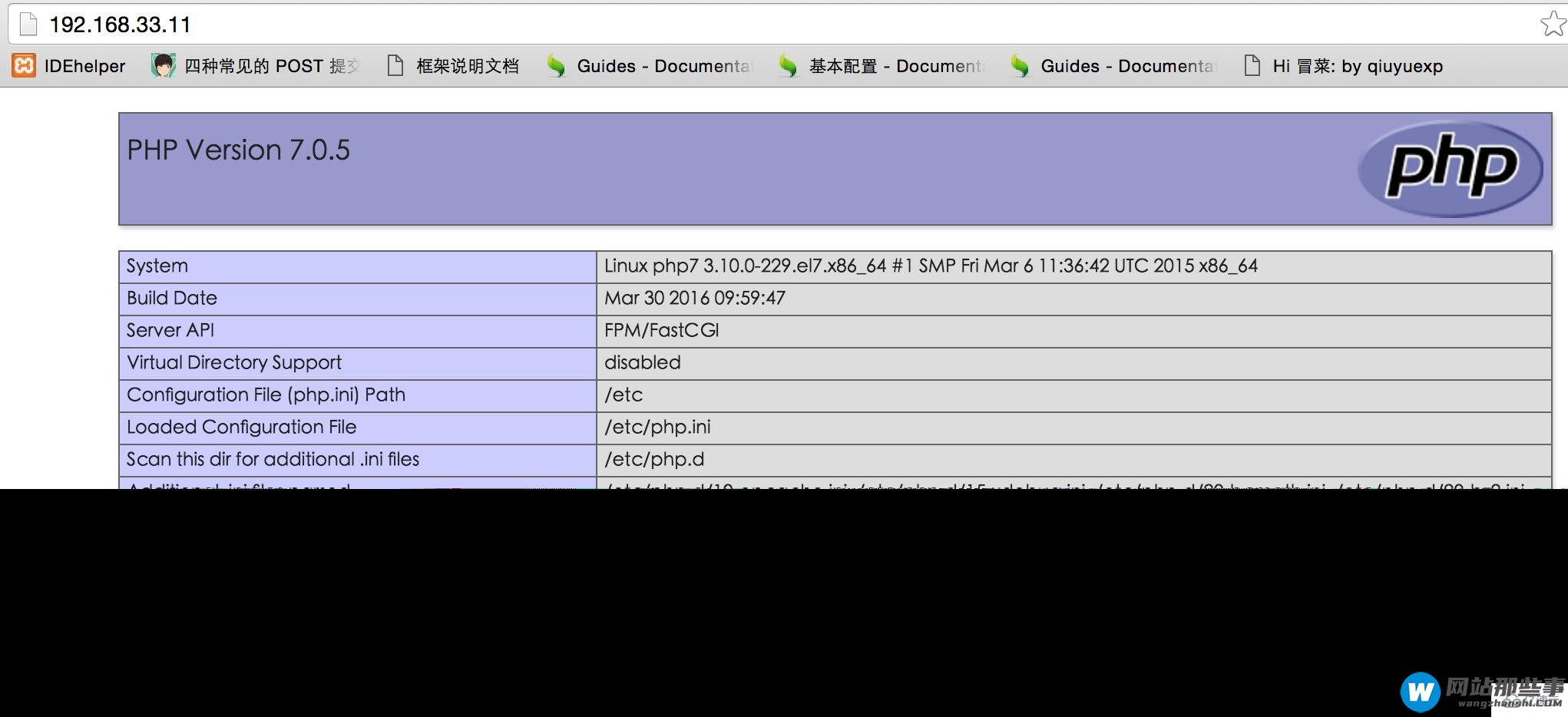Select the disabled value cell
The height and width of the screenshot is (717, 1568).
tap(1074, 363)
